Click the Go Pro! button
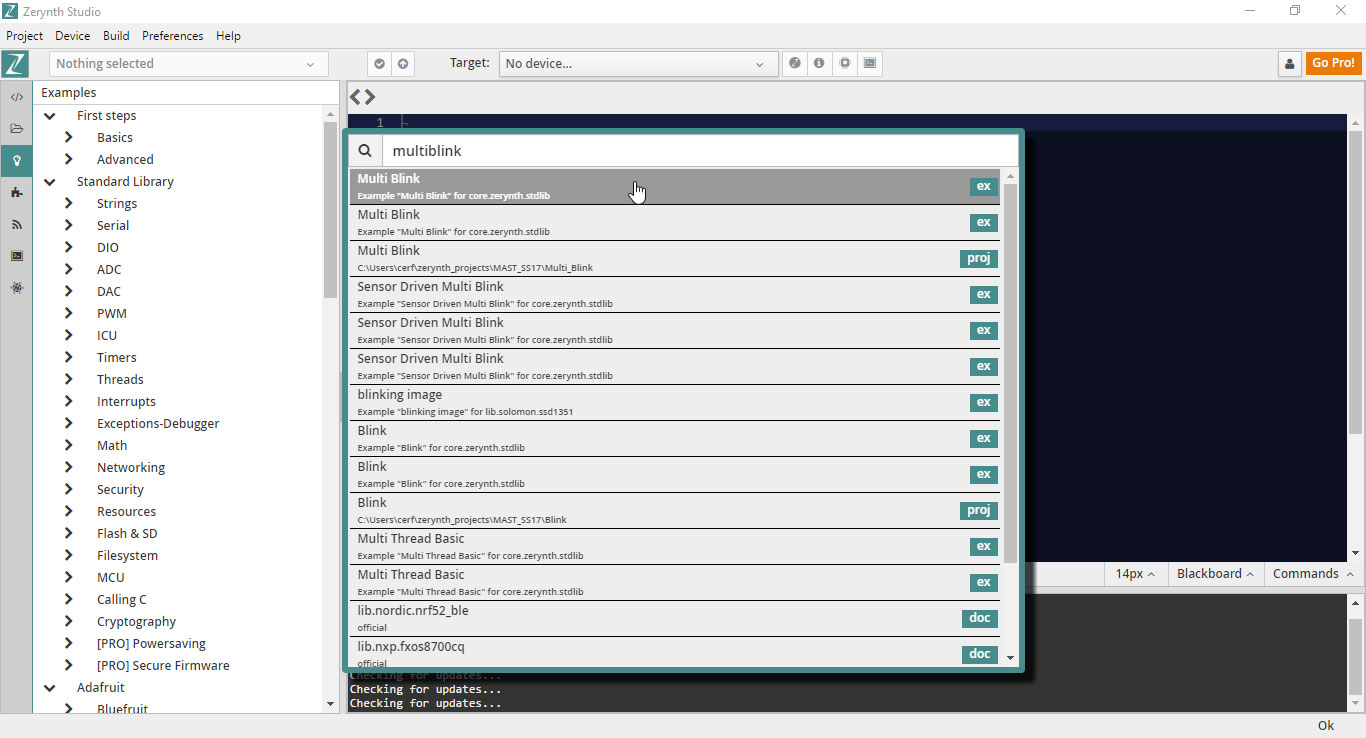The width and height of the screenshot is (1366, 738). coord(1333,63)
